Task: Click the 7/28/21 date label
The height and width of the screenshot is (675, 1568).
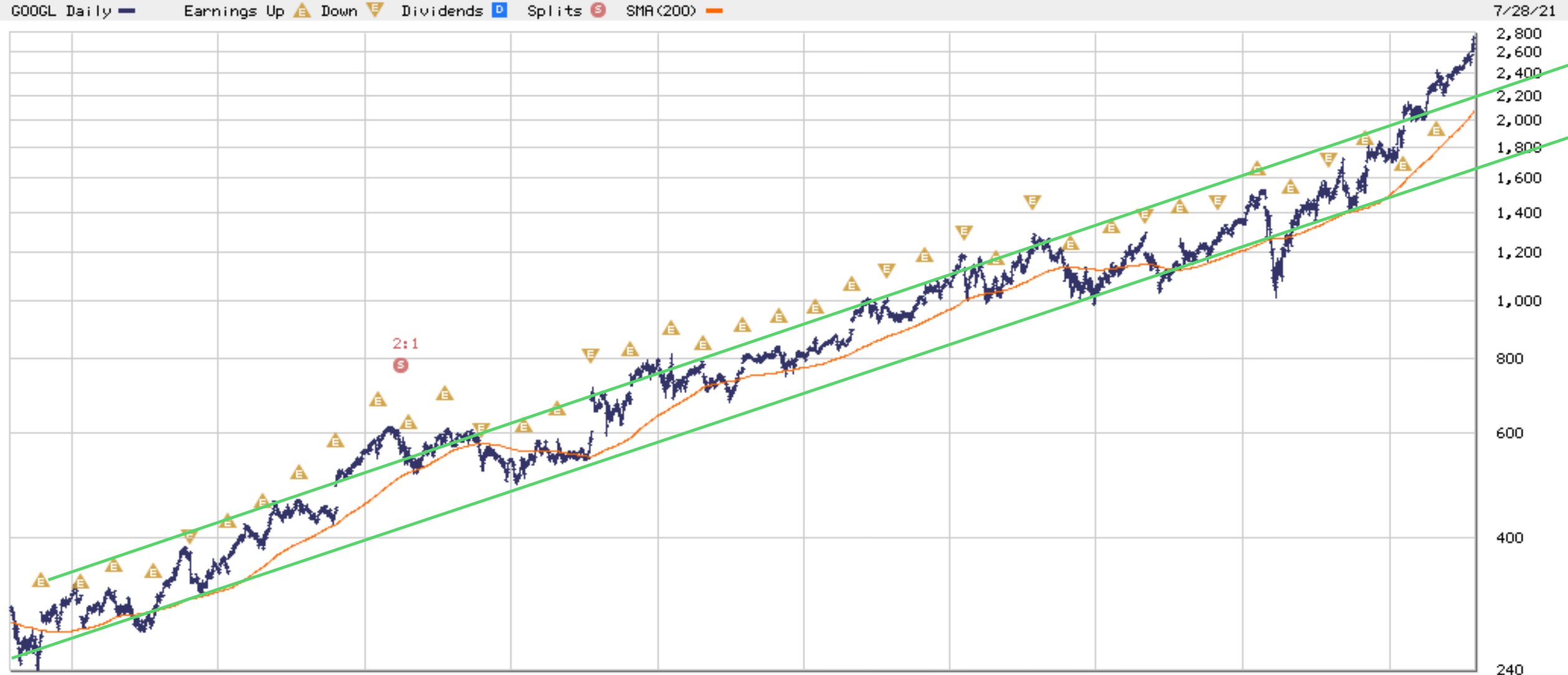Action: coord(1524,11)
